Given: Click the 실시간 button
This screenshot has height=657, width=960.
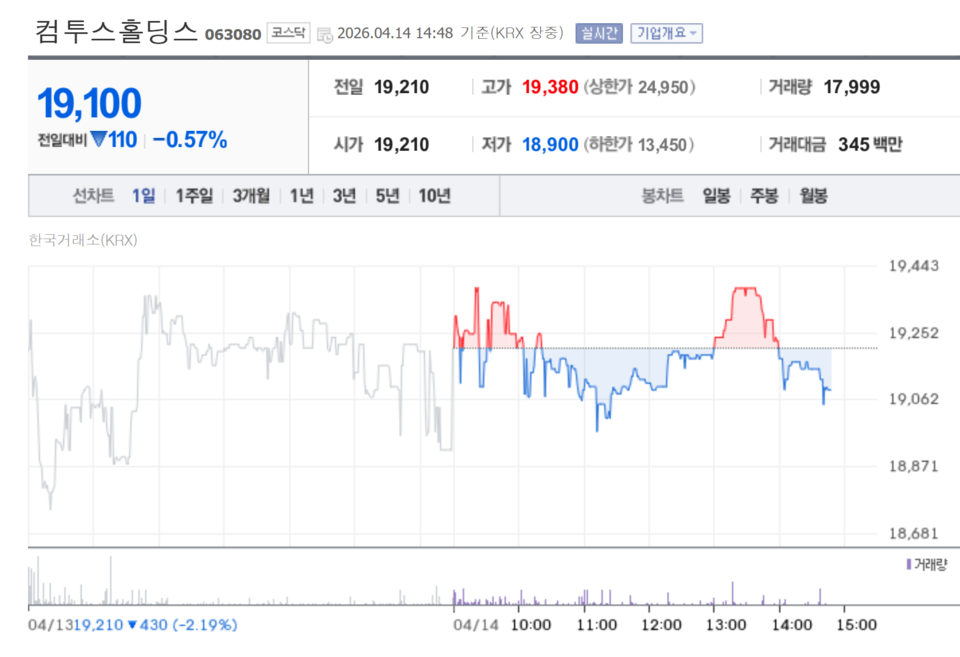Looking at the screenshot, I should pos(599,33).
